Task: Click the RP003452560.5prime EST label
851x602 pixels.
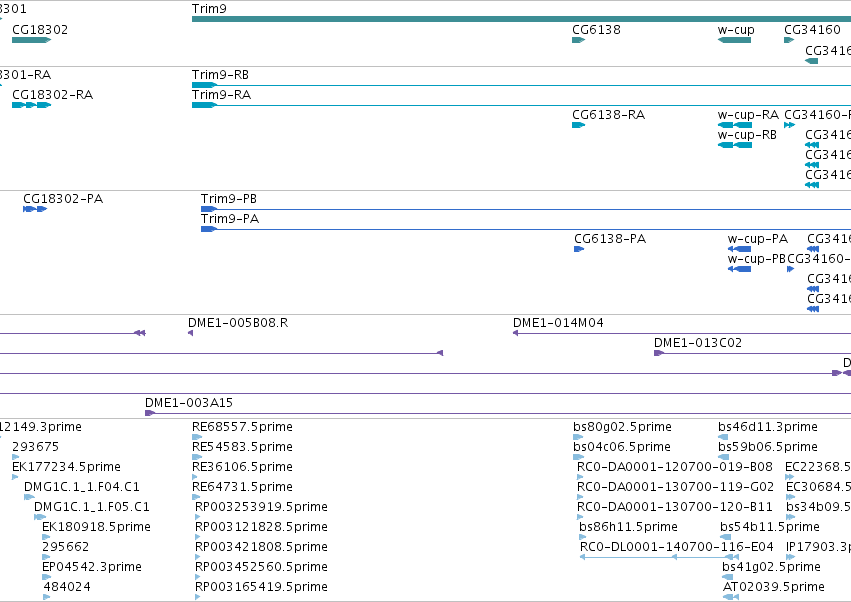Action: (261, 567)
